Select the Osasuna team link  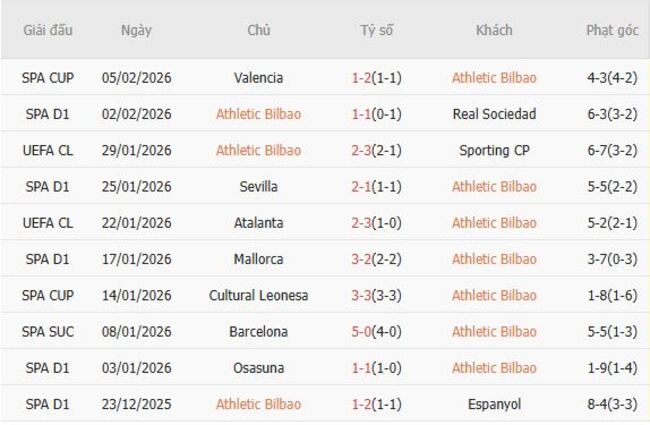tap(258, 368)
